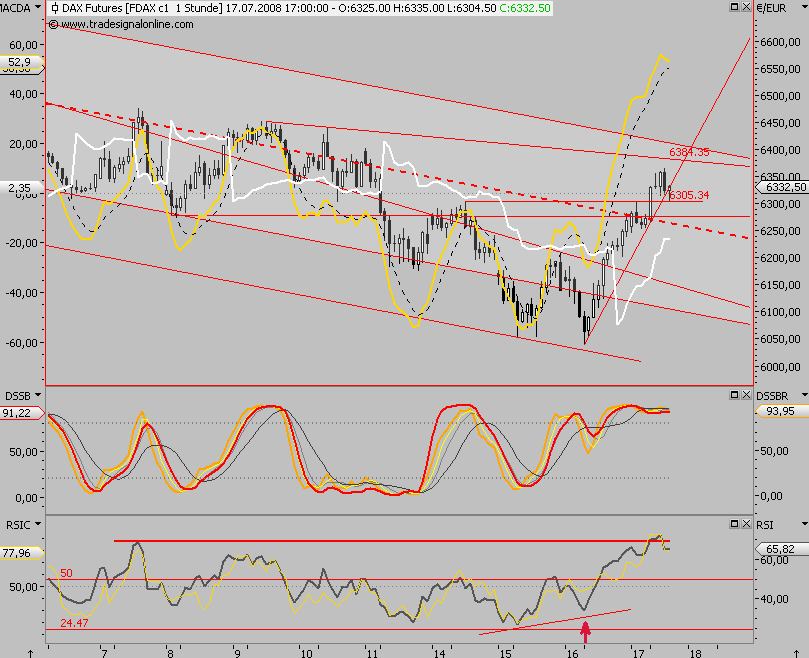Open the DSSB indicator dropdown arrow
Viewport: 809px width, 658px height.
pyautogui.click(x=38, y=395)
